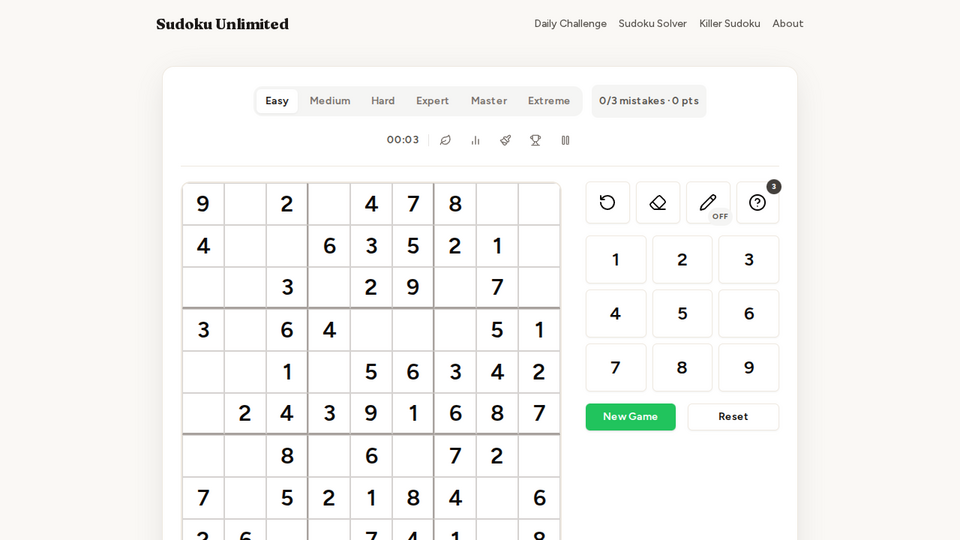Open the bar chart statistics icon
The height and width of the screenshot is (540, 960).
[x=475, y=140]
